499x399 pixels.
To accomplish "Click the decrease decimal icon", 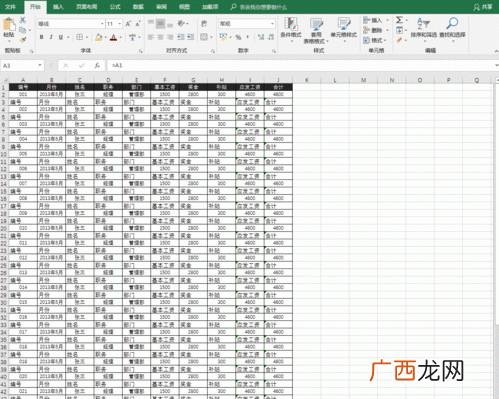I will (x=271, y=37).
